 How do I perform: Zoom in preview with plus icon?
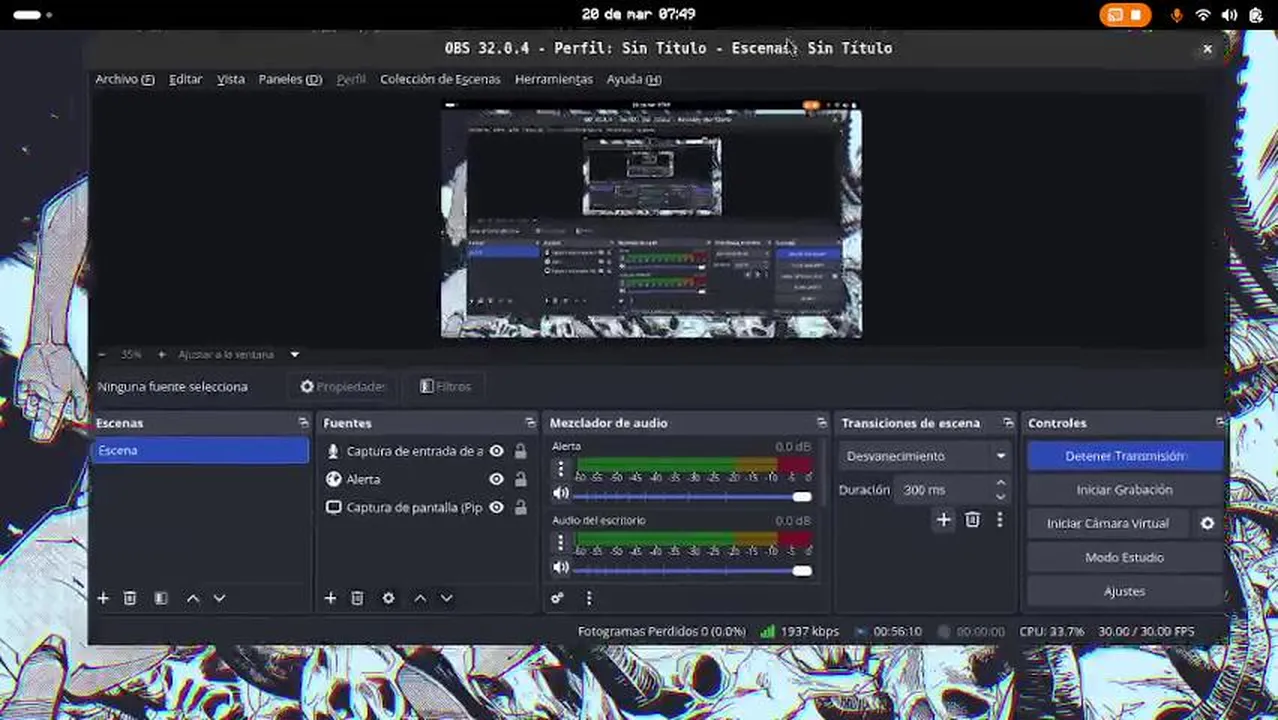[x=160, y=355]
